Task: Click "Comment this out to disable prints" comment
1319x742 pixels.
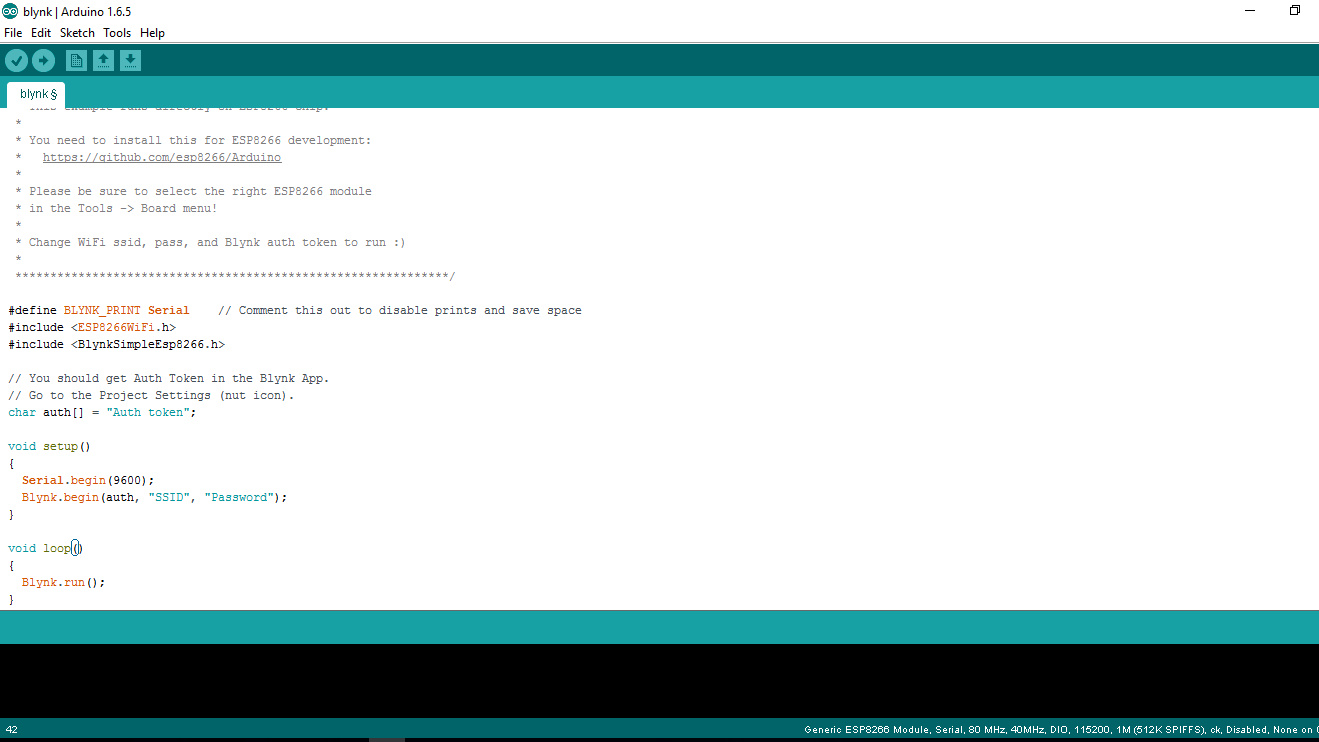Action: tap(399, 310)
